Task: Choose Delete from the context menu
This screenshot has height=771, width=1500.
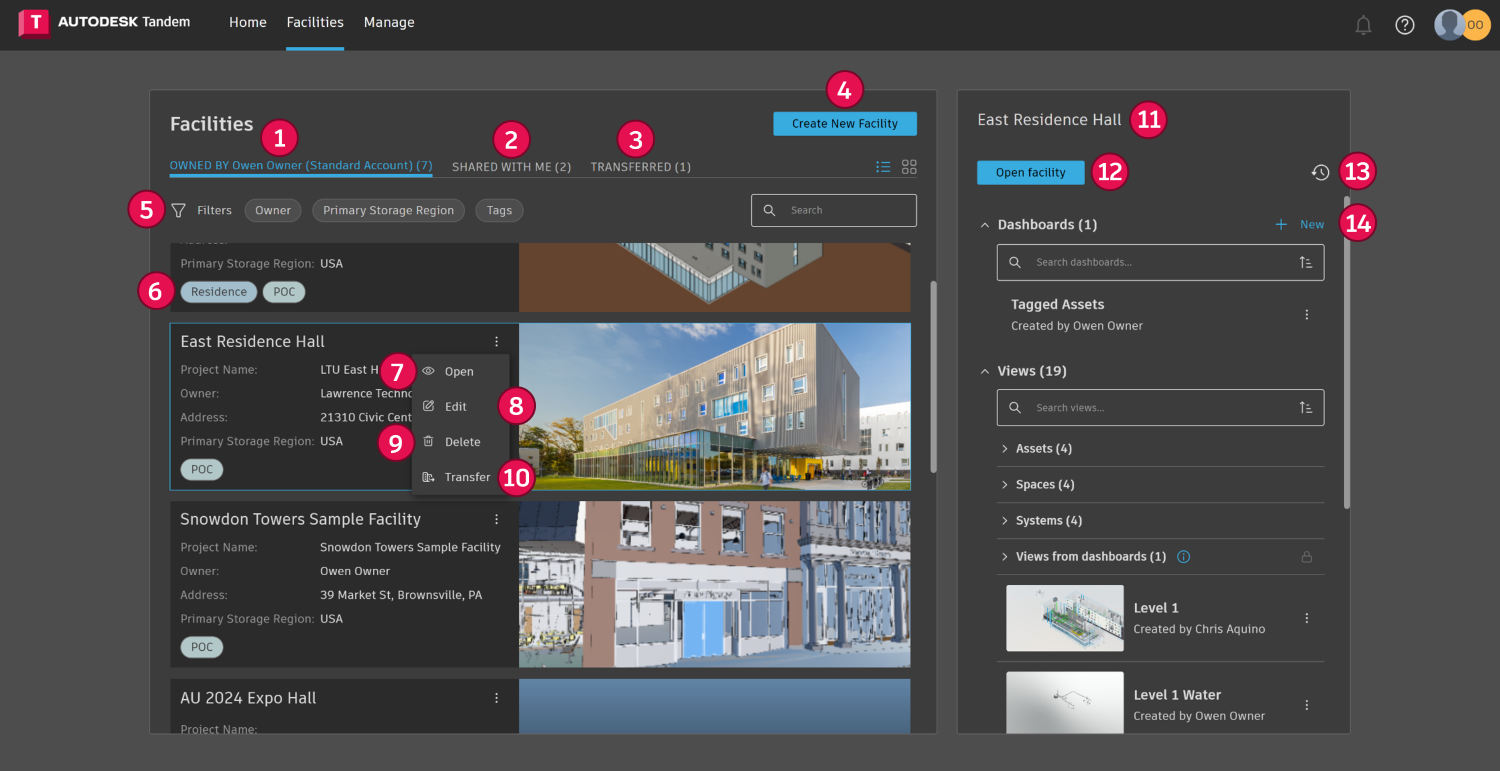Action: click(x=461, y=442)
